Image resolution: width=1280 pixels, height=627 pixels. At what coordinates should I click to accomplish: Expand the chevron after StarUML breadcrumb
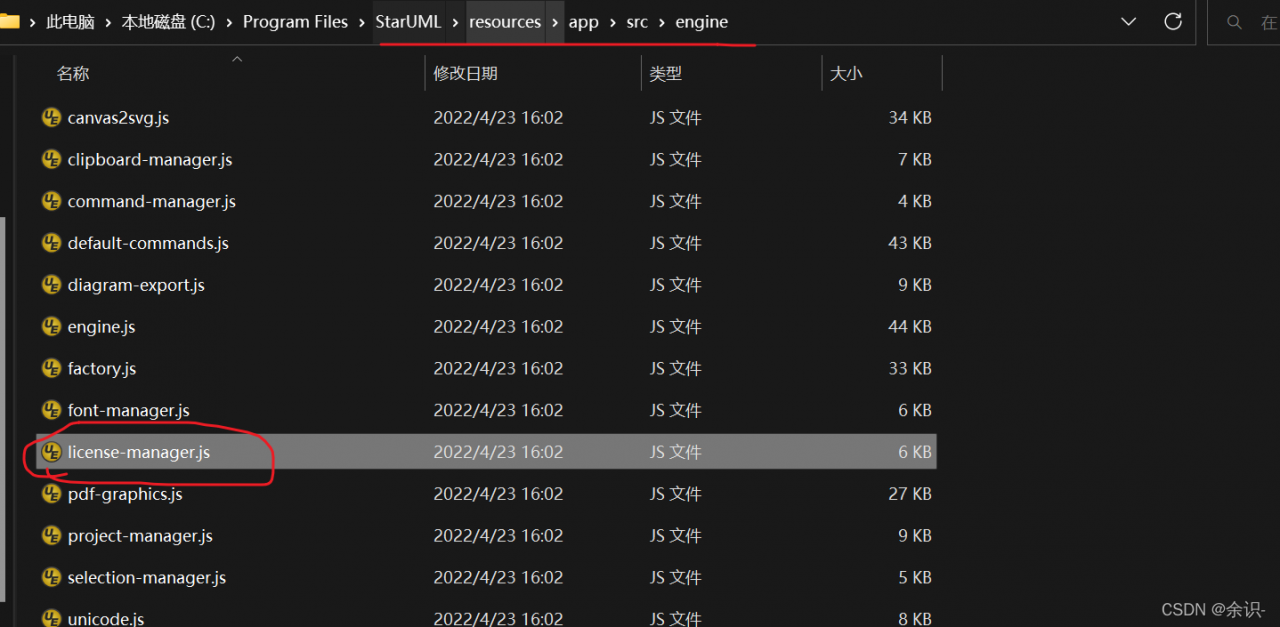456,22
